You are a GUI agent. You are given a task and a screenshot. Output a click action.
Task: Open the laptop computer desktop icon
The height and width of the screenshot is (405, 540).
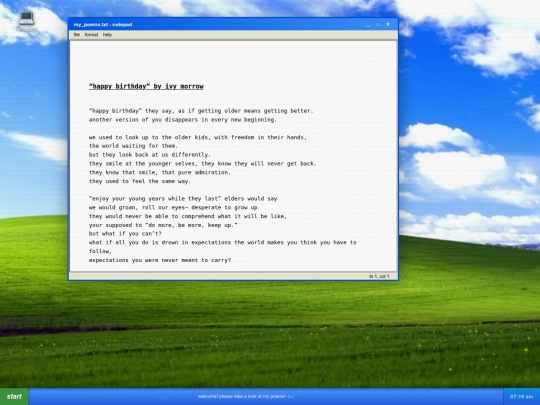pos(27,21)
